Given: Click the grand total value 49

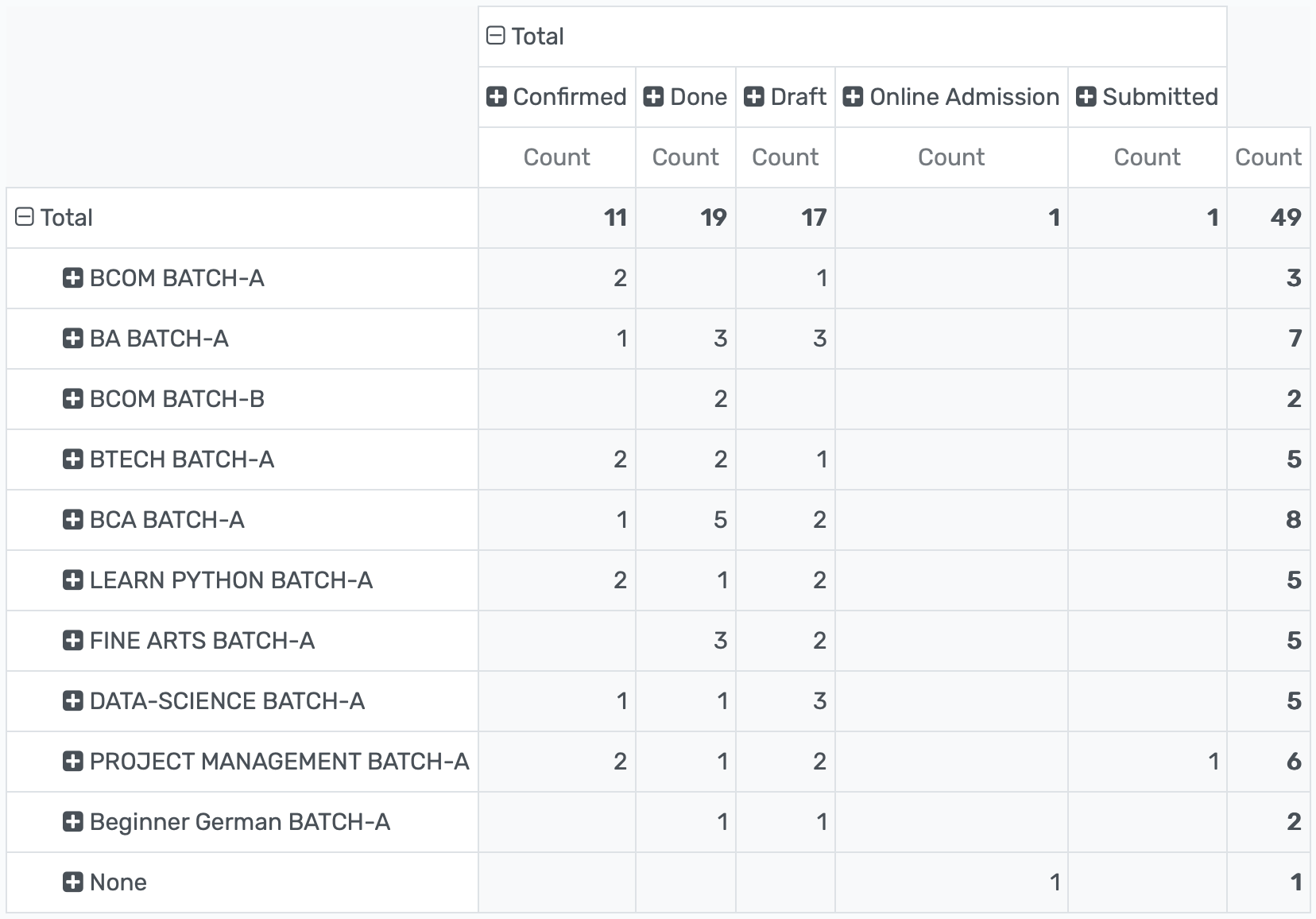Looking at the screenshot, I should tap(1287, 216).
